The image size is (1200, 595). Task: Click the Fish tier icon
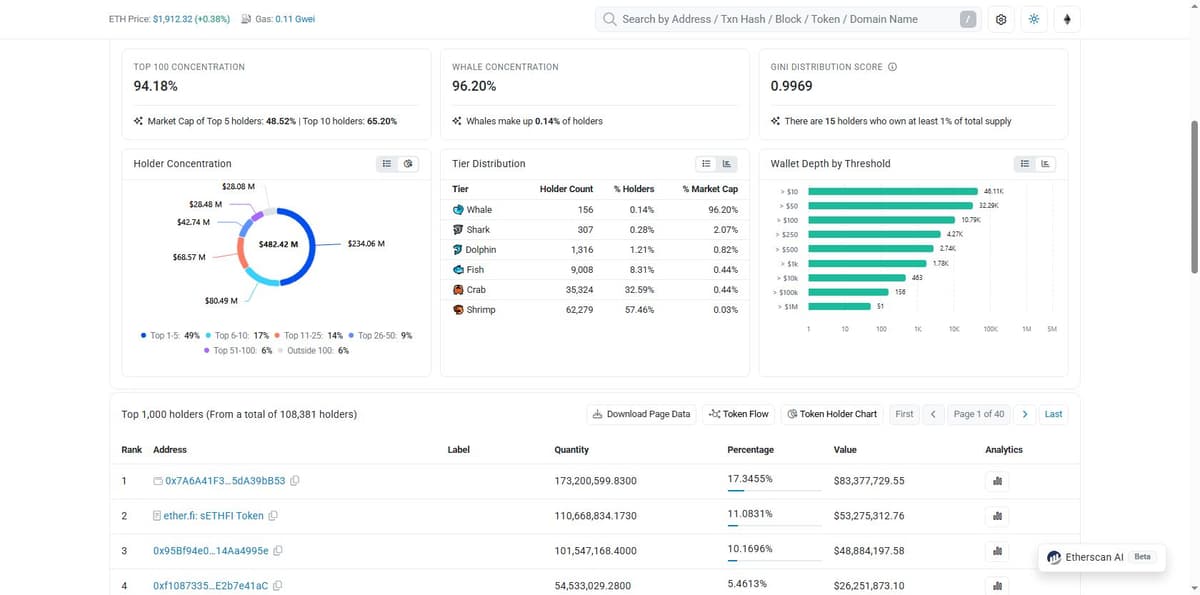pyautogui.click(x=458, y=270)
